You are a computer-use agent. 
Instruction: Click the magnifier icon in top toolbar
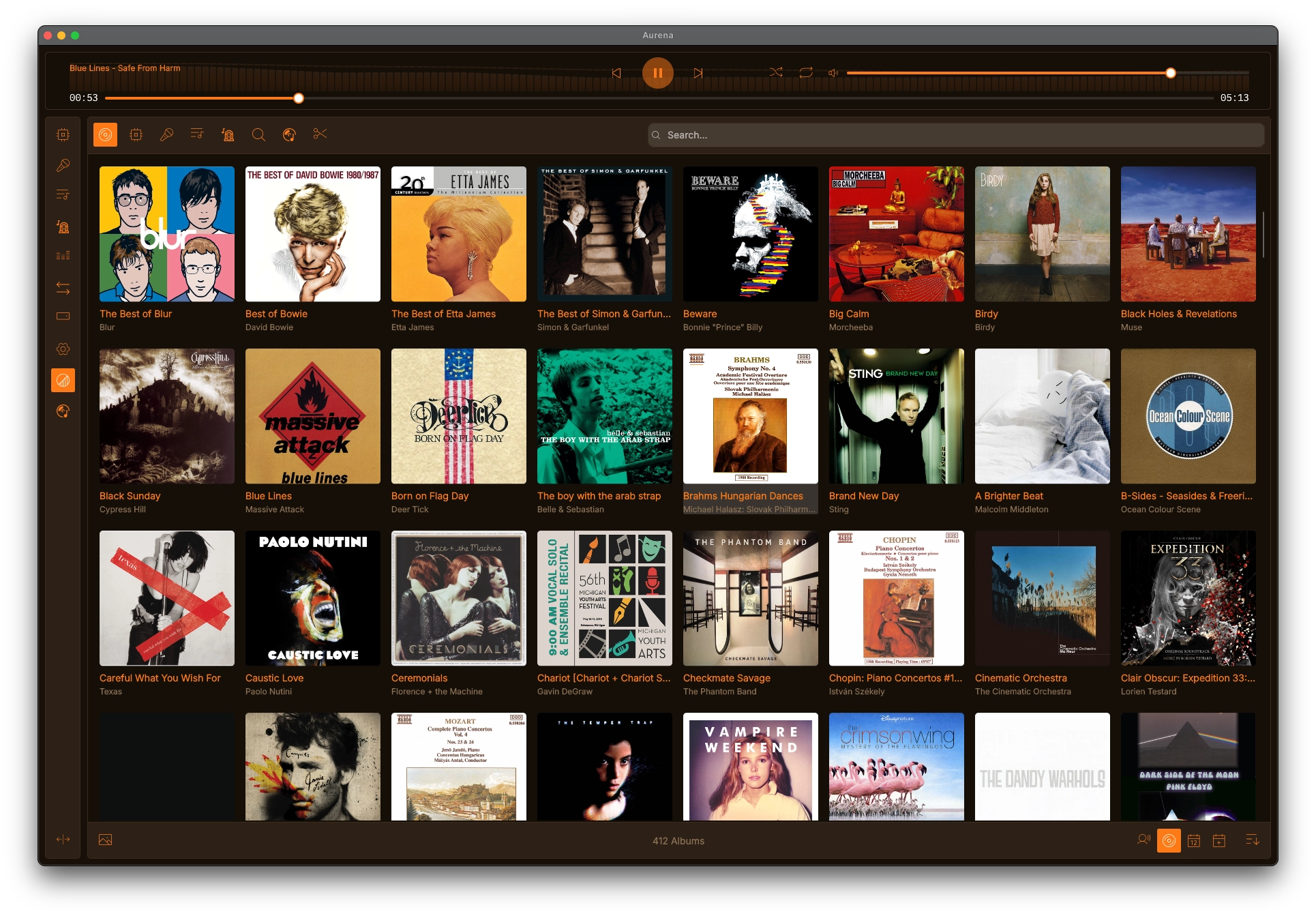click(x=258, y=135)
